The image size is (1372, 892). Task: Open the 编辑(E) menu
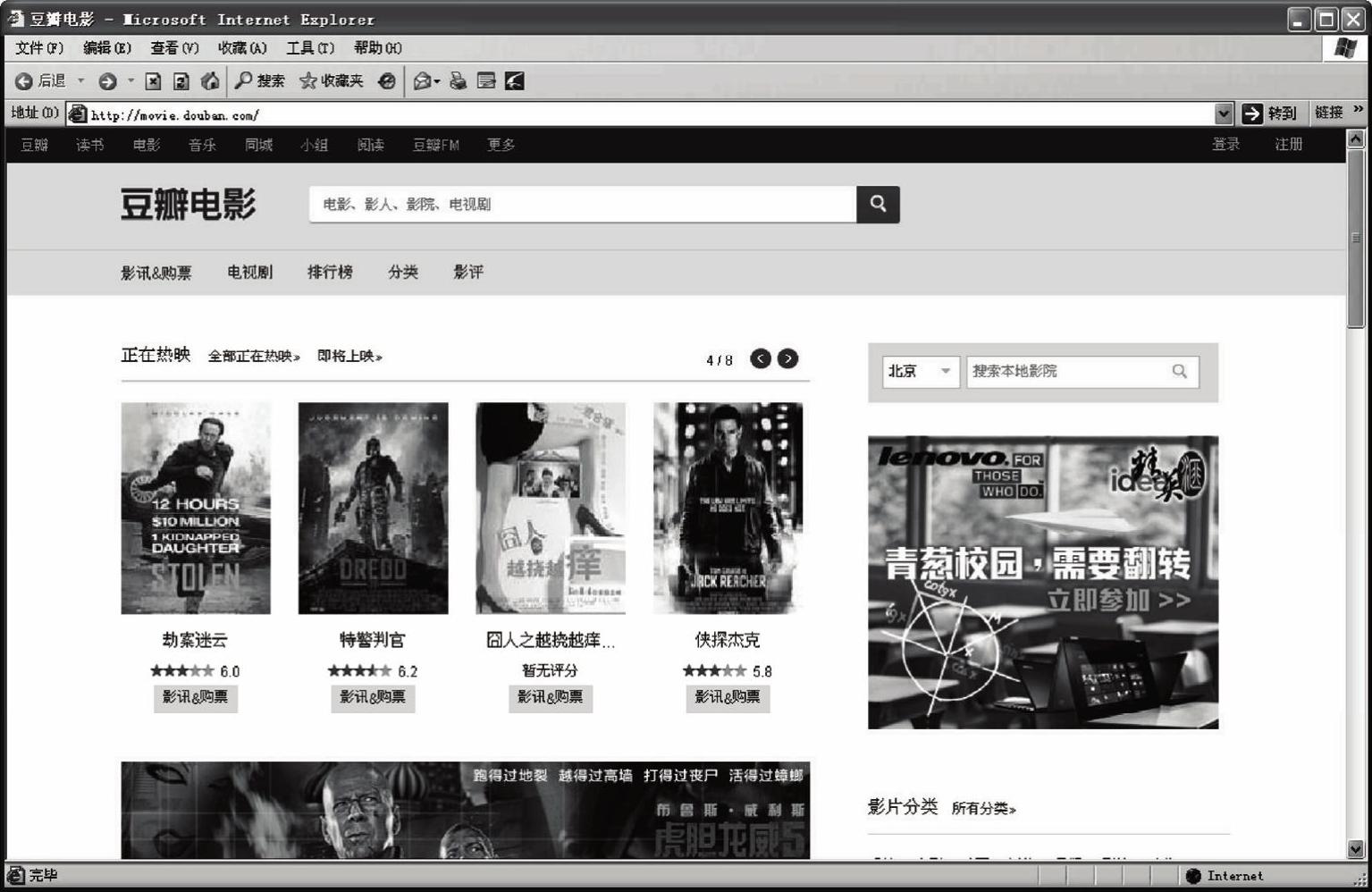pos(106,48)
